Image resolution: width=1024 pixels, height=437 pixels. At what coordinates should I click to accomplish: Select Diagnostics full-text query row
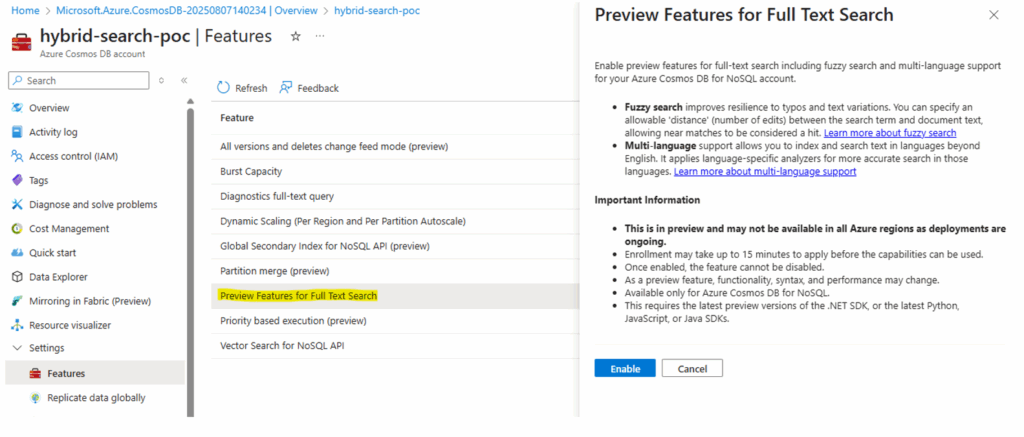point(395,196)
